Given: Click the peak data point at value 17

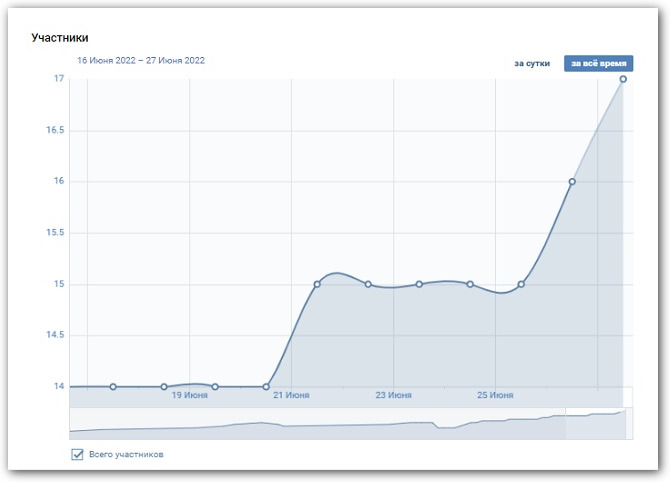Looking at the screenshot, I should [623, 79].
